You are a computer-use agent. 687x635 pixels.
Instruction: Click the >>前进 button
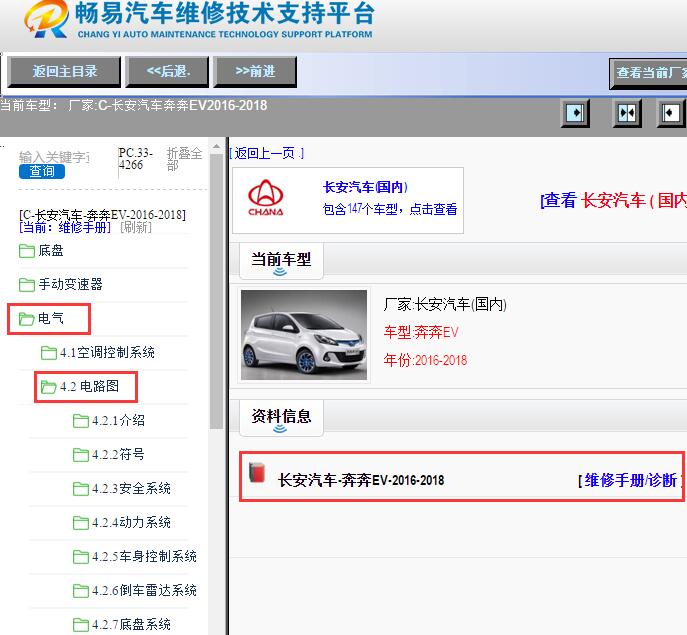[x=255, y=71]
